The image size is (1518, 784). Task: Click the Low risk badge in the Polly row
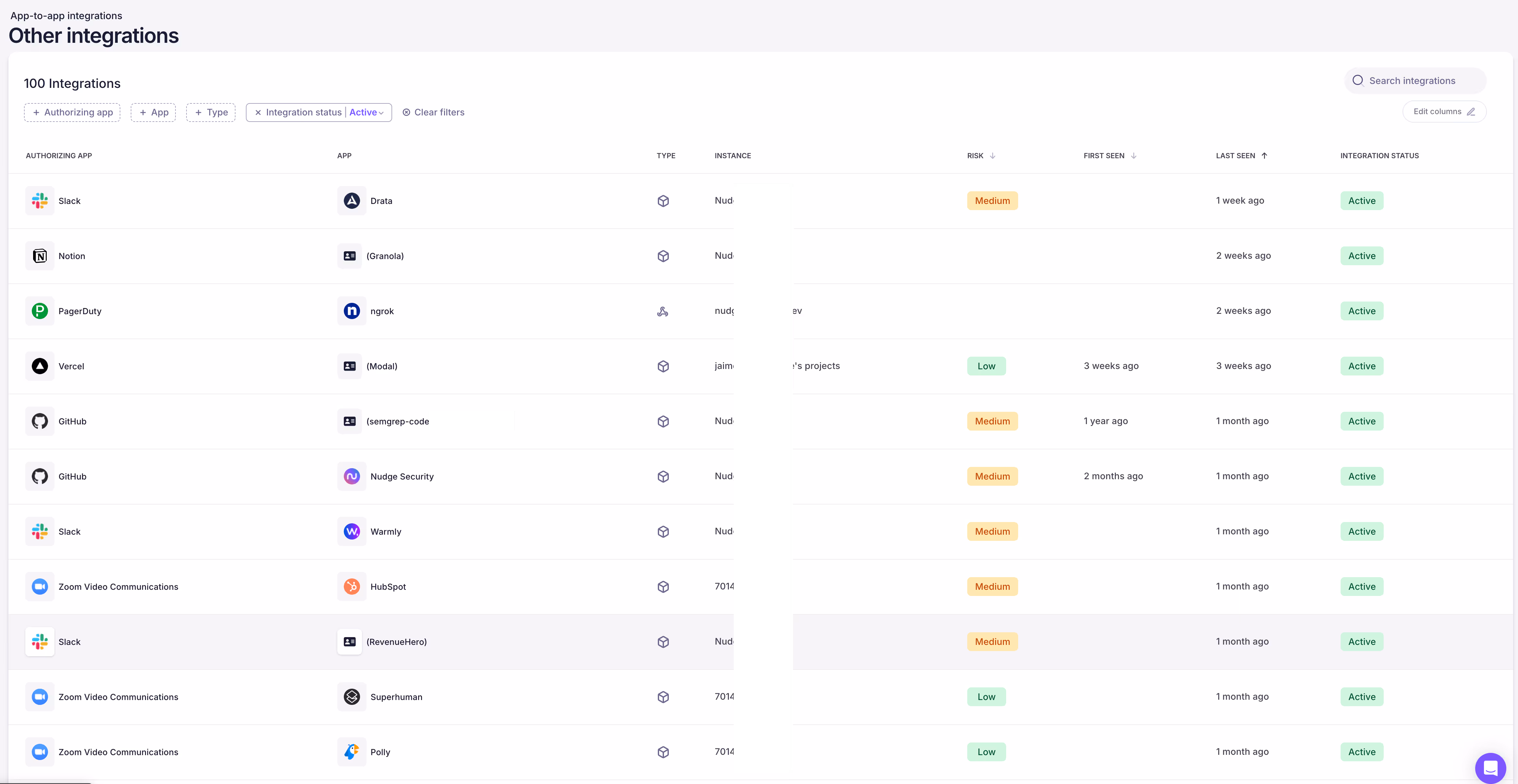click(986, 752)
